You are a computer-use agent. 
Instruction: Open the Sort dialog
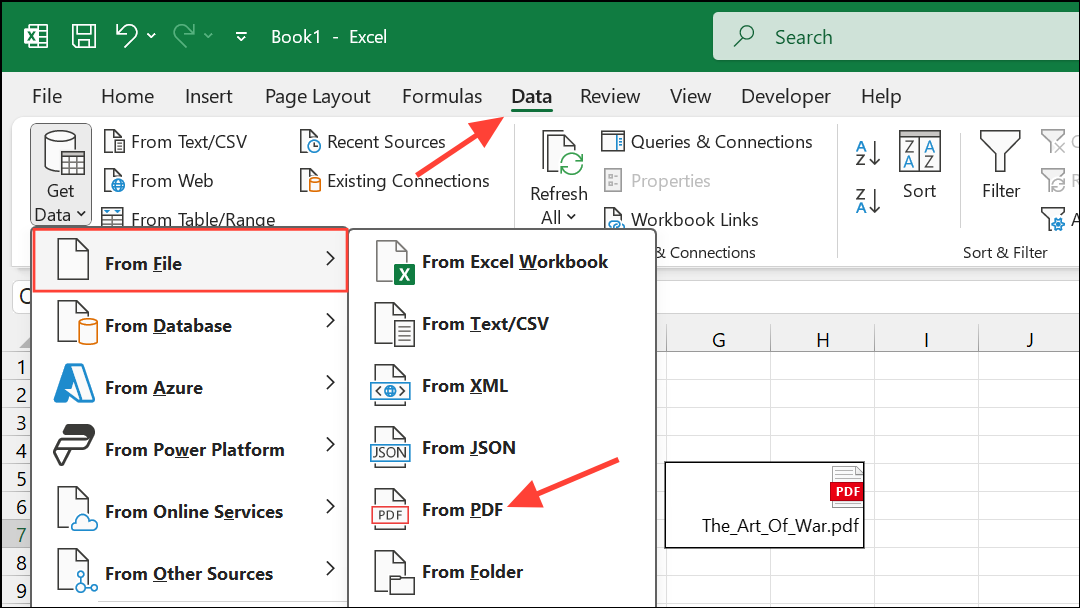[920, 165]
